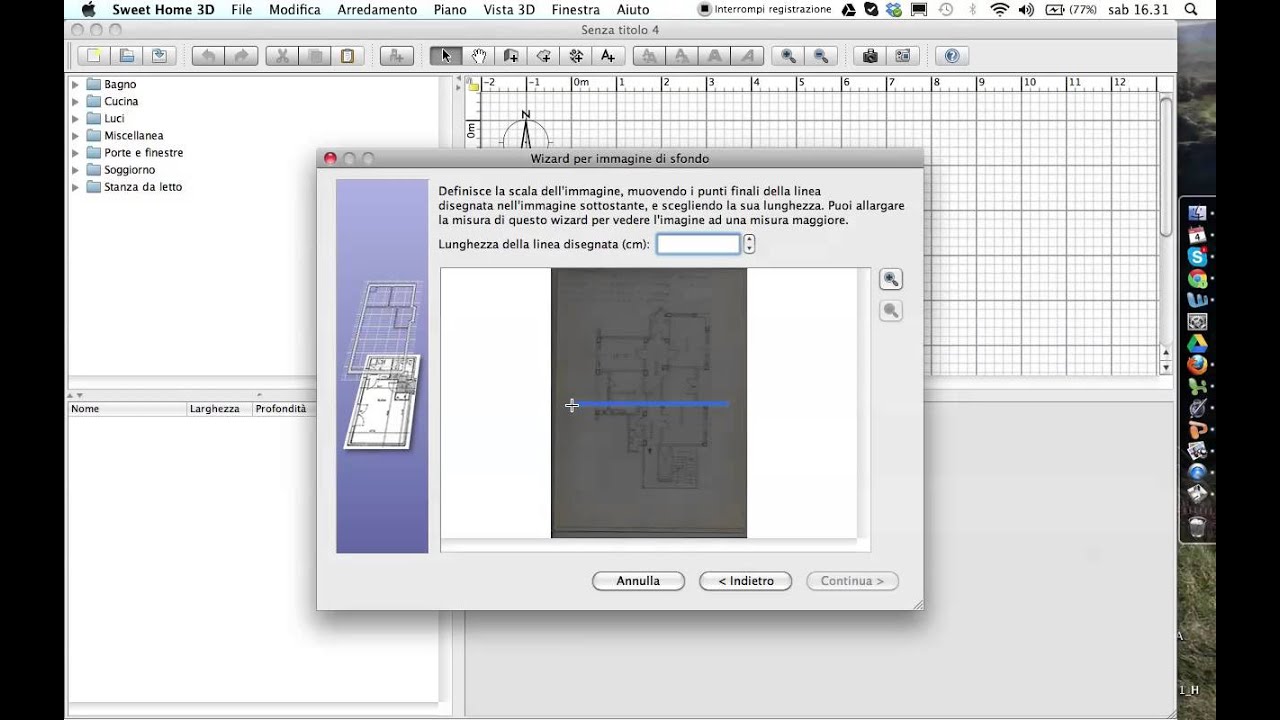Screen dimensions: 1280x720
Task: Click the Open home folder icon
Action: point(126,56)
